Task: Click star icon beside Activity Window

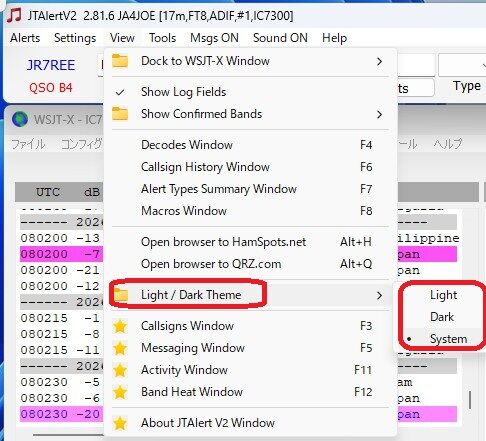Action: [120, 370]
